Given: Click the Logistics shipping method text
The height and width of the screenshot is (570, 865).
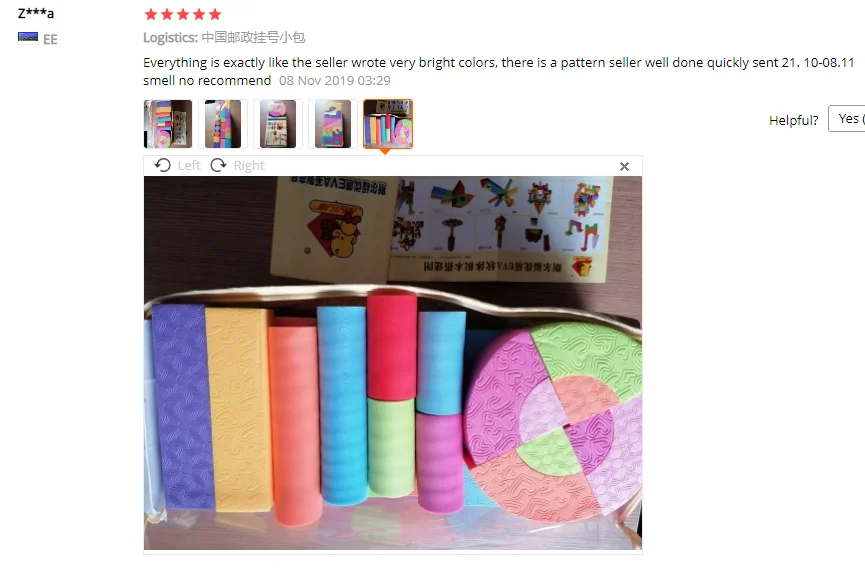Looking at the screenshot, I should coord(224,38).
